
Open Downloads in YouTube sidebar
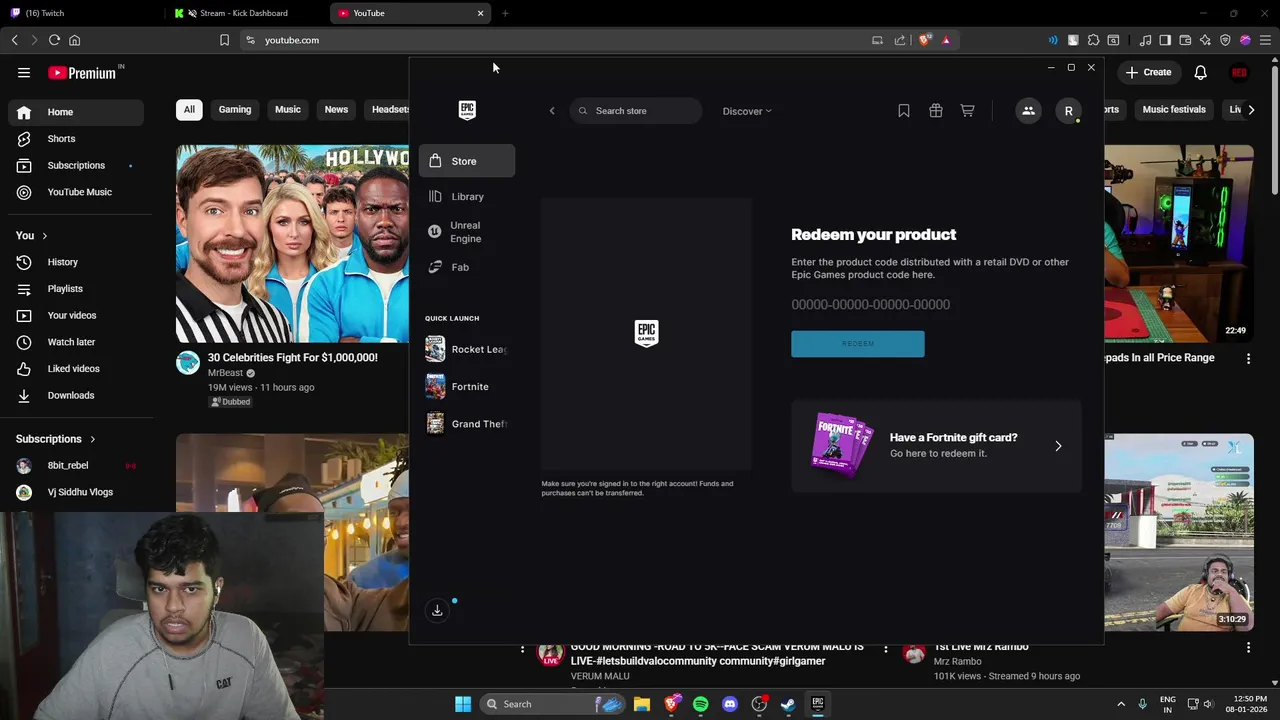pyautogui.click(x=76, y=396)
